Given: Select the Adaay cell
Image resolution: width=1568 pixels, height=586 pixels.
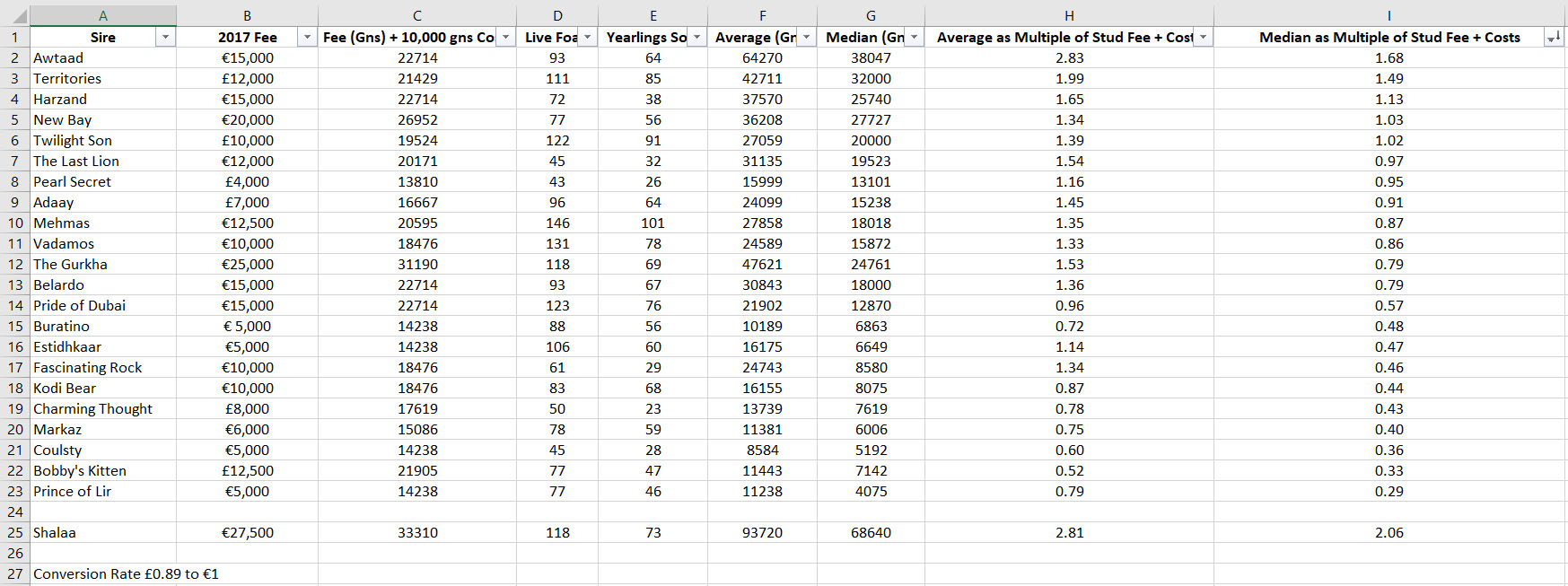Looking at the screenshot, I should 103,202.
